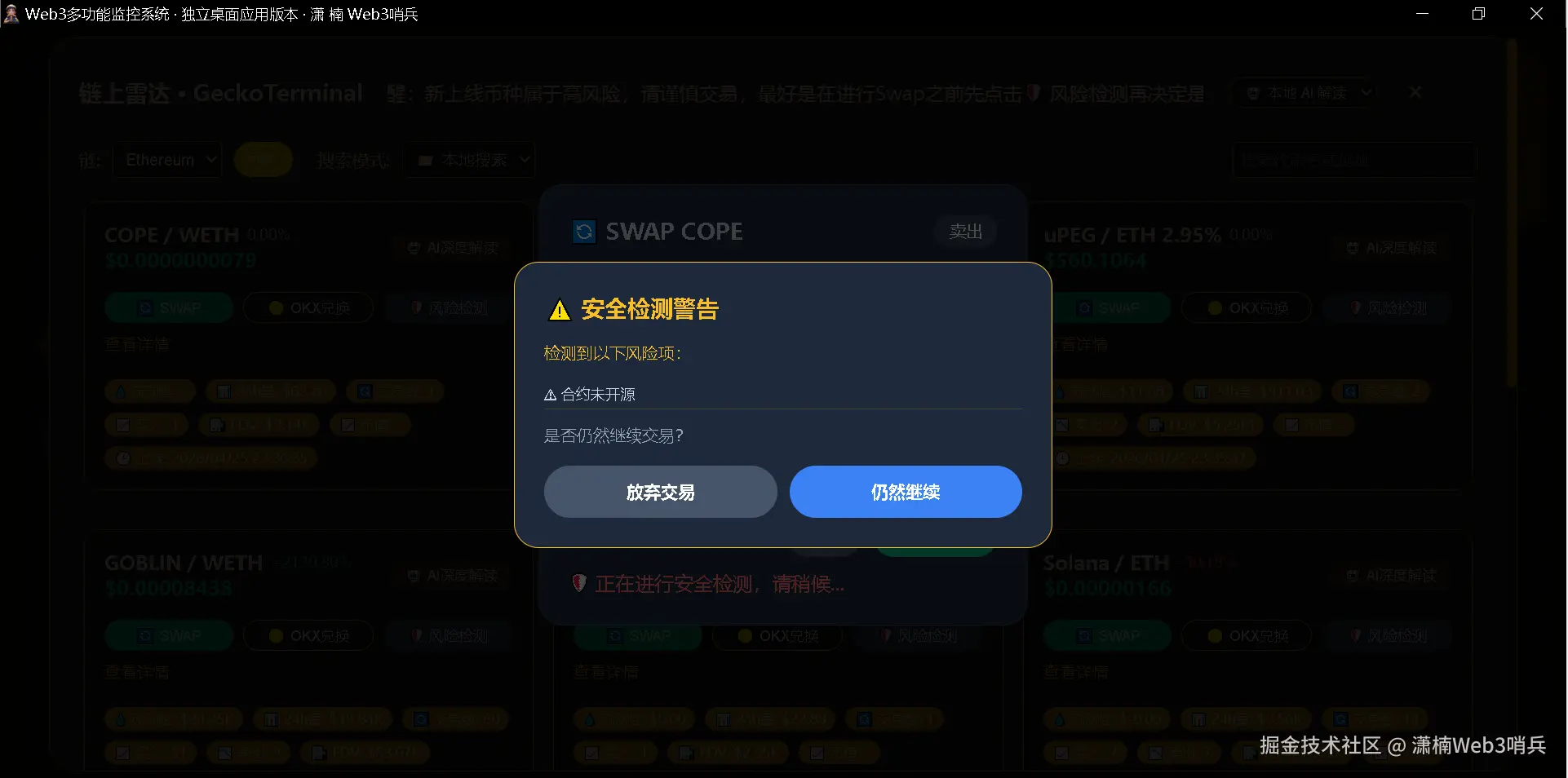This screenshot has height=778, width=1568.
Task: Click the app avatar icon in title bar
Action: (11, 14)
